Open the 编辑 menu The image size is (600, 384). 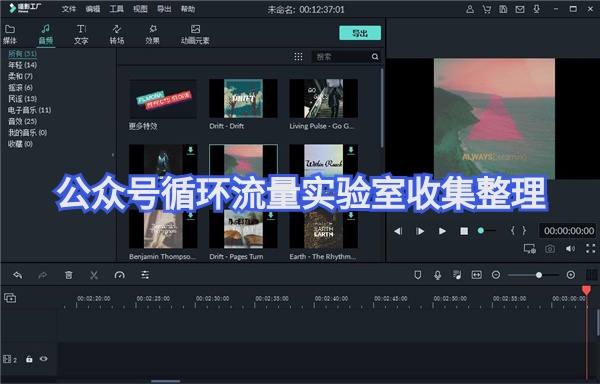pyautogui.click(x=93, y=9)
